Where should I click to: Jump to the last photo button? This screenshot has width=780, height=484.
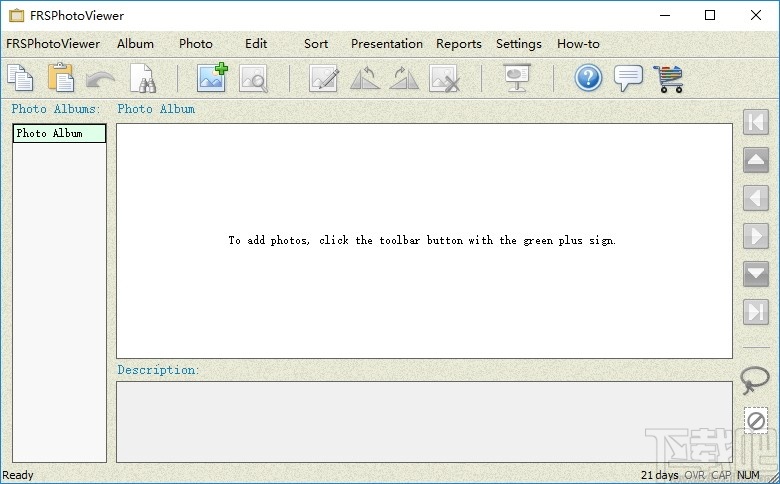(x=756, y=312)
